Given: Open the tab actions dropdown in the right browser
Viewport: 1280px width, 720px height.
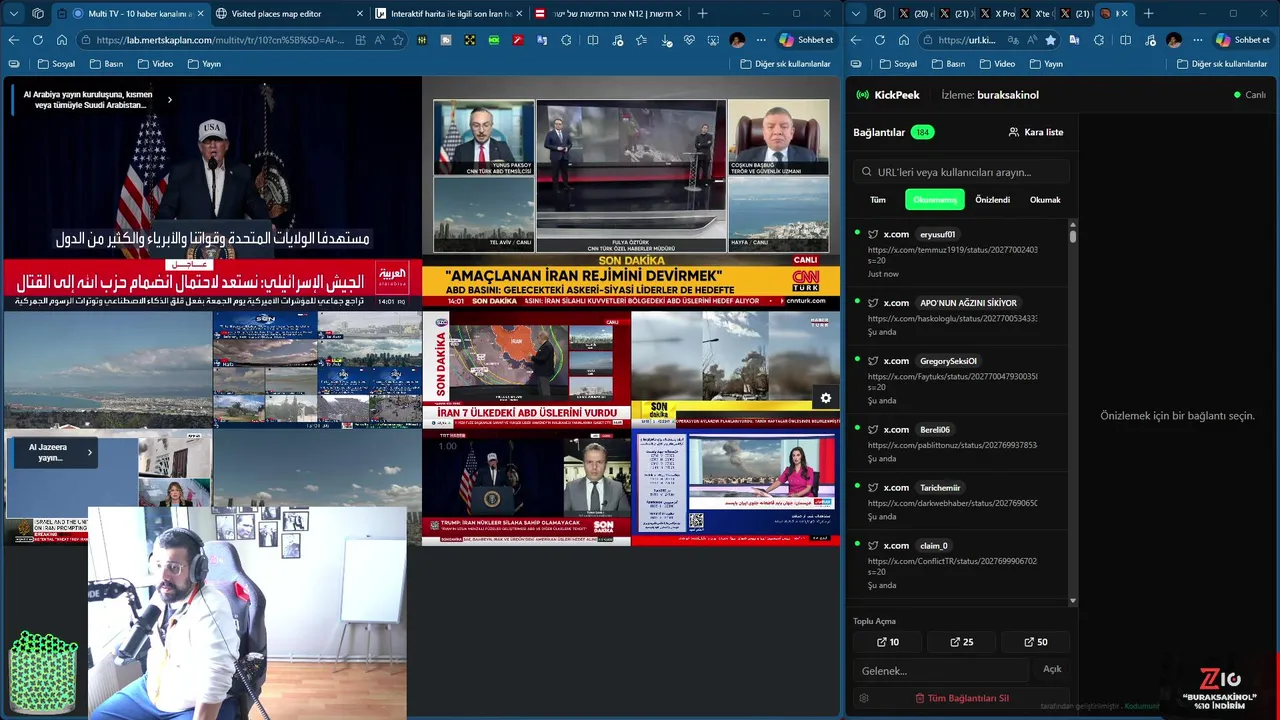Looking at the screenshot, I should point(856,14).
